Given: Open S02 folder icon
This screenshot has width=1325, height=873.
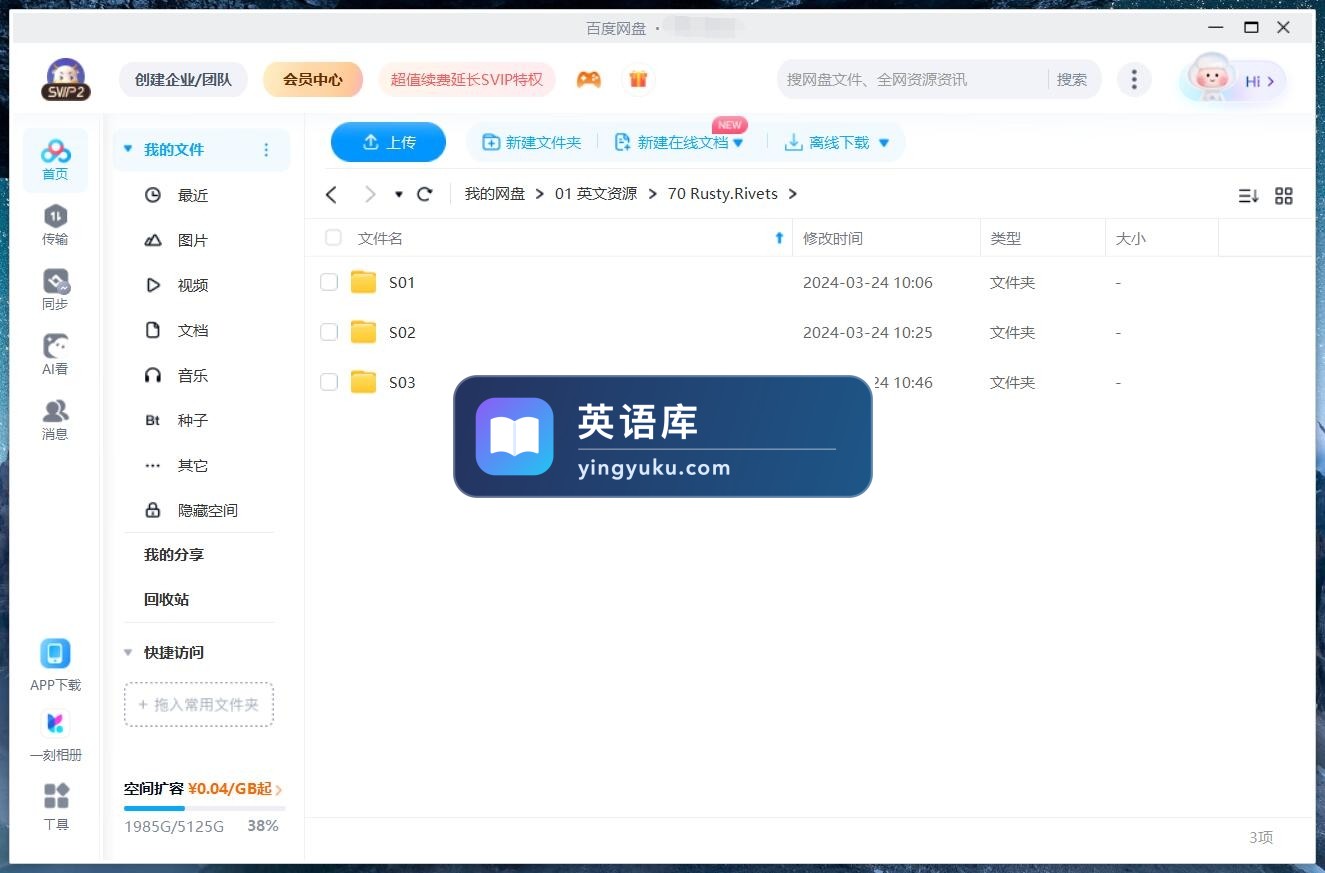Looking at the screenshot, I should point(363,332).
